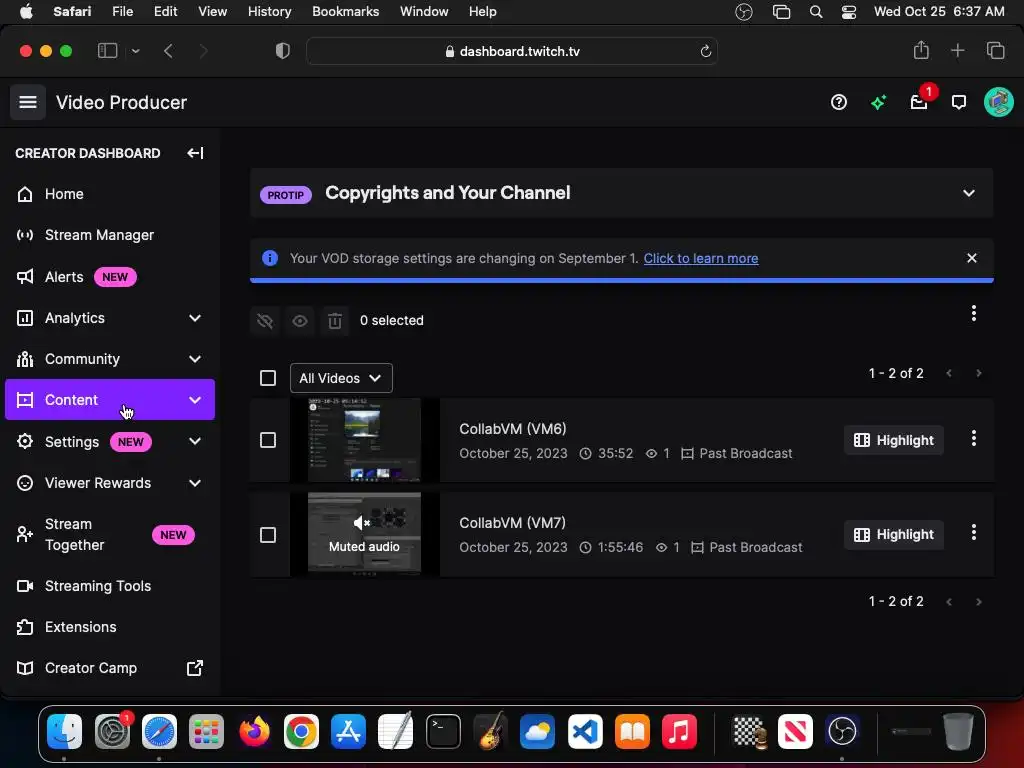Expand the Settings section chevron
Screen dimensions: 1024x768
tap(195, 441)
